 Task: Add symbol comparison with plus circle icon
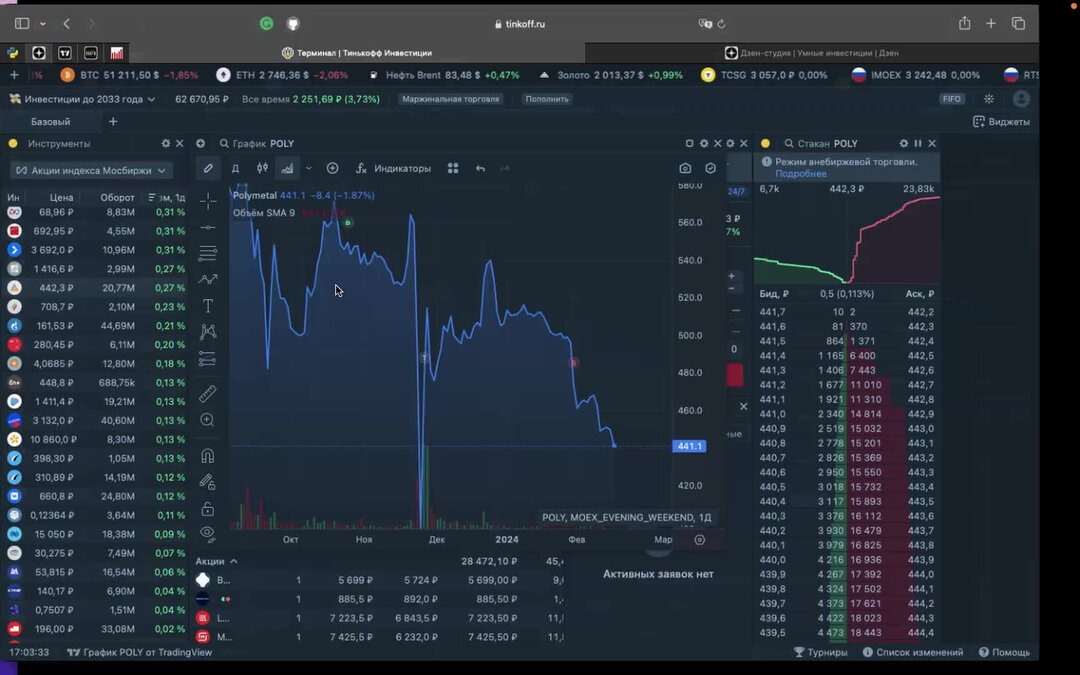click(333, 168)
